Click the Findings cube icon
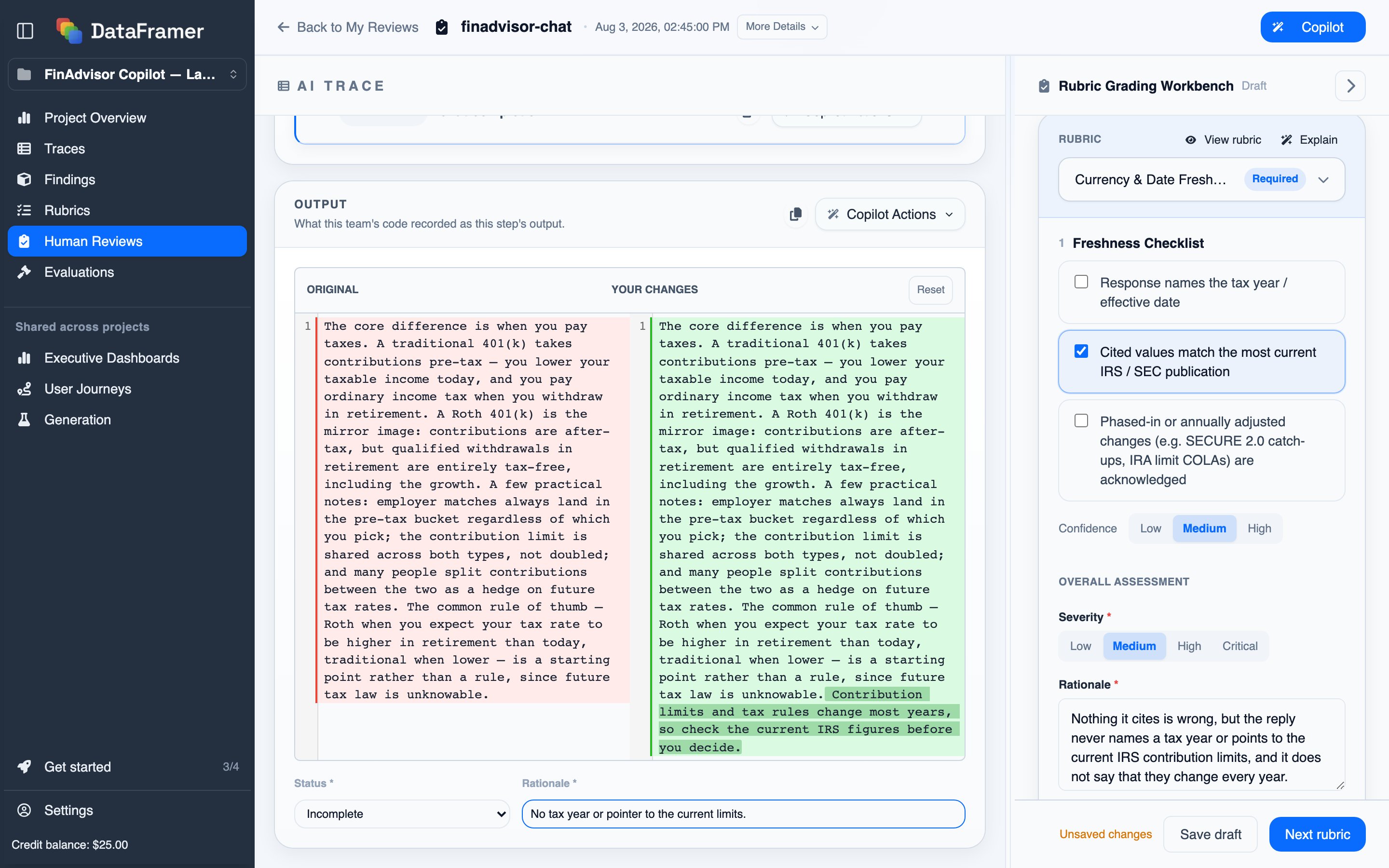The image size is (1389, 868). (x=24, y=179)
